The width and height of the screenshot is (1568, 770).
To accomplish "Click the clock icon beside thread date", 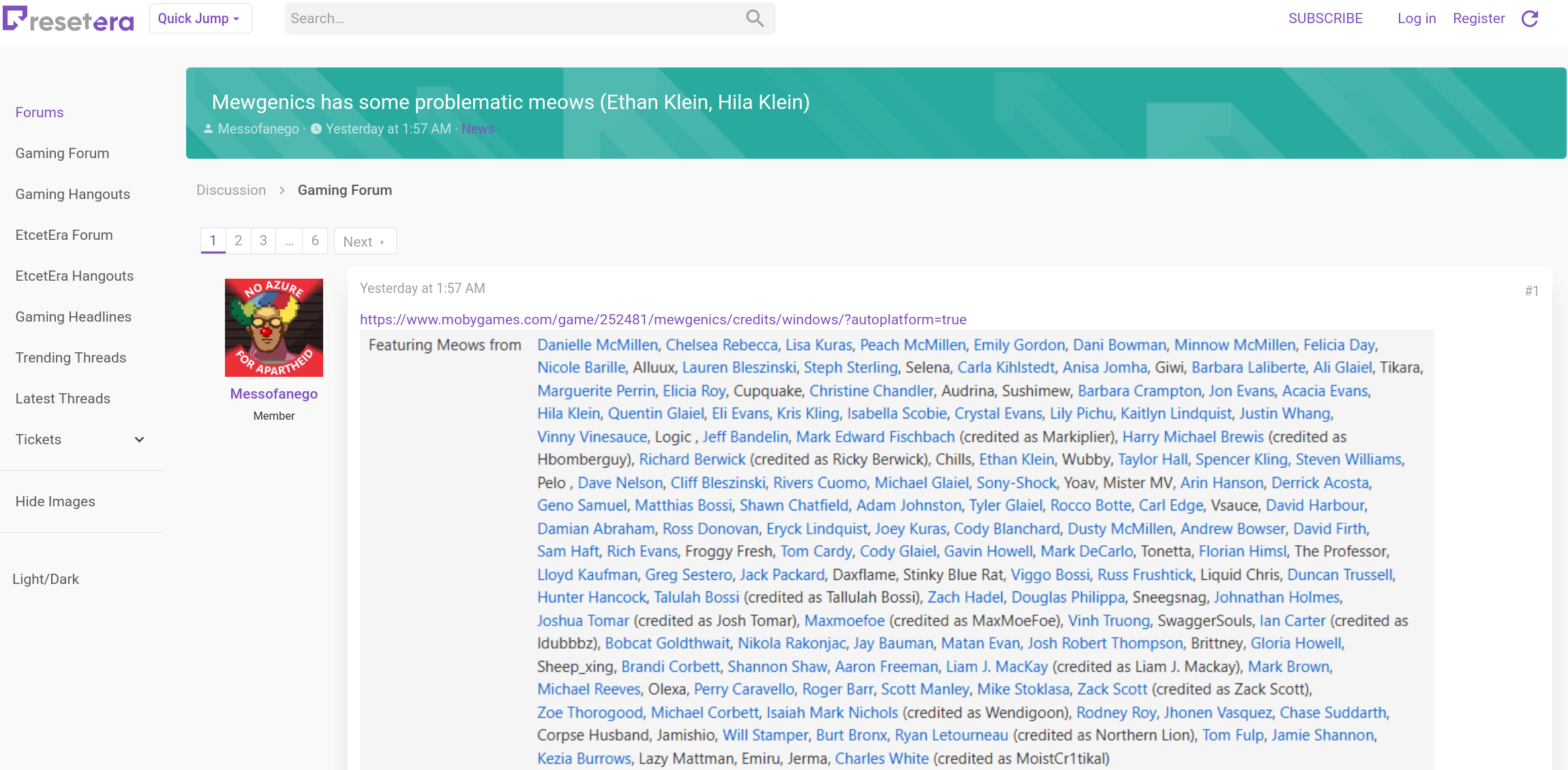I will tap(316, 129).
